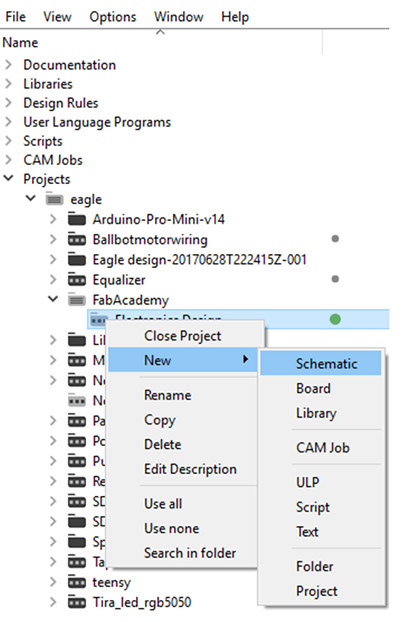Open the Options menu

113,17
